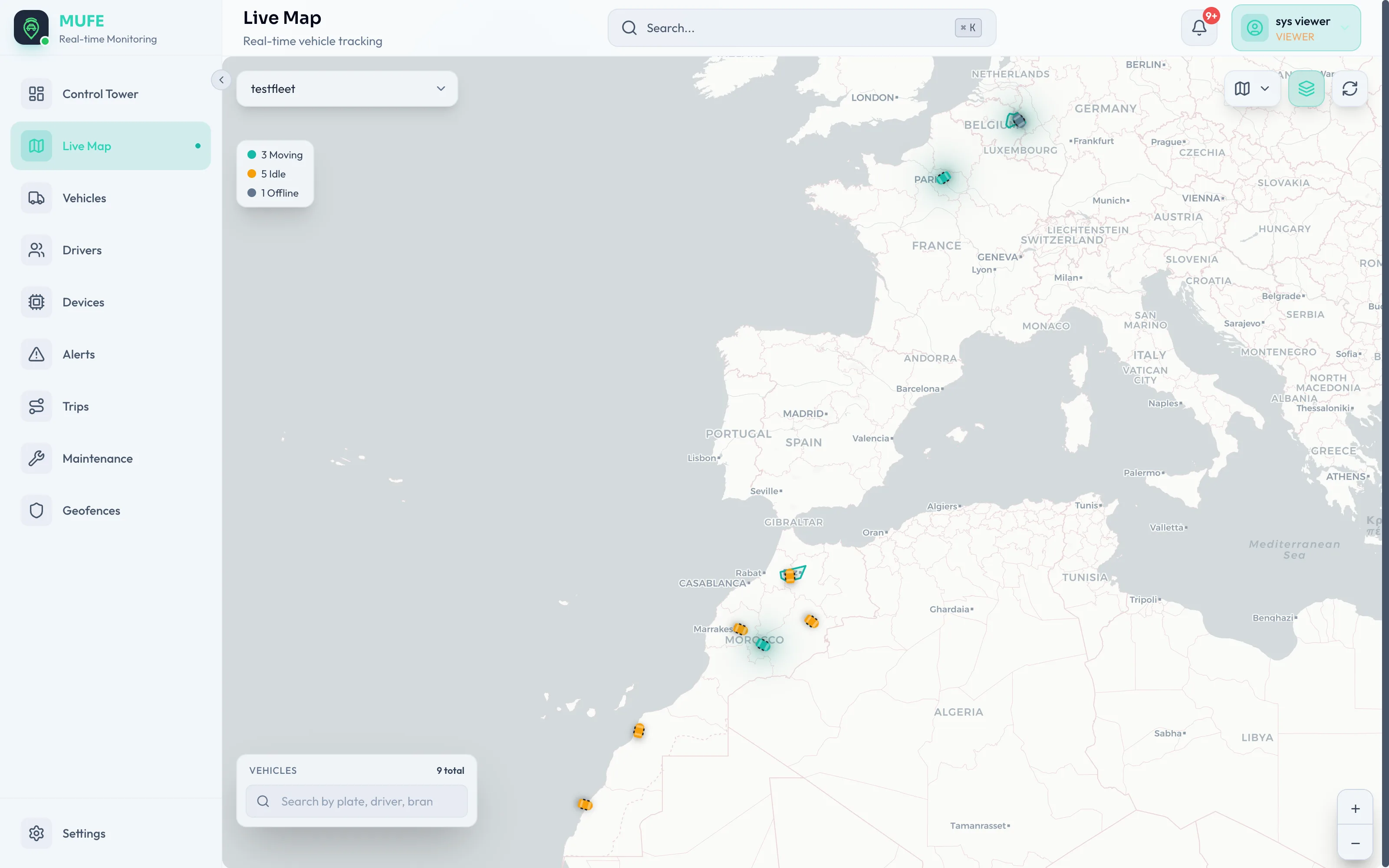Click the MUFE app logo icon
The image size is (1389, 868).
(31, 27)
